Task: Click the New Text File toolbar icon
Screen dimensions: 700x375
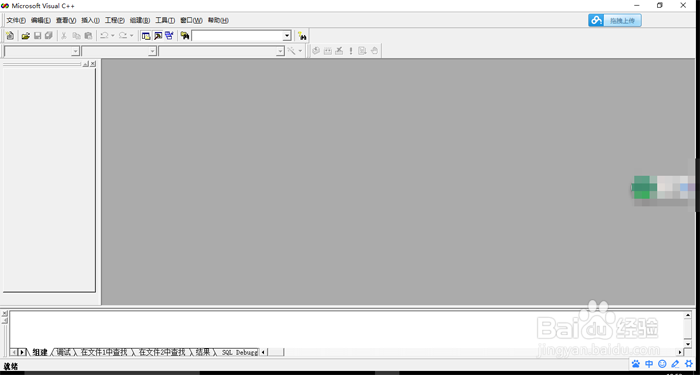Action: coord(10,36)
